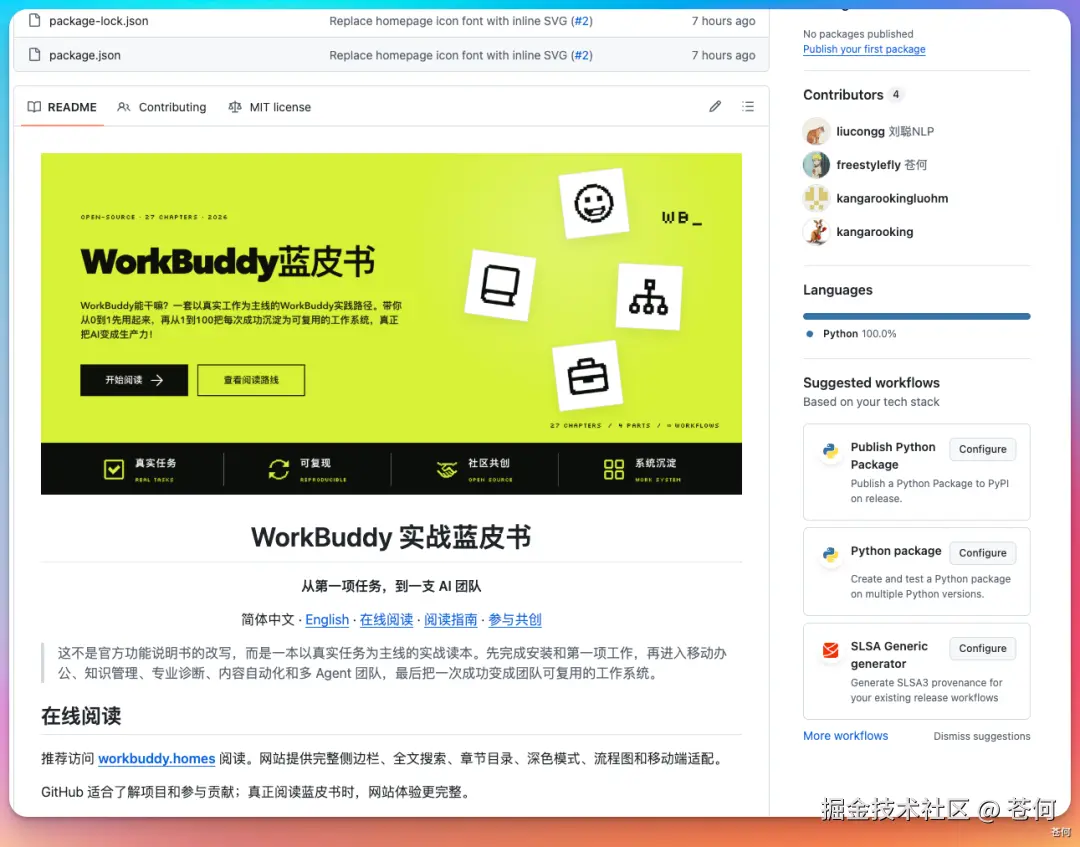Click the 查看阅读路线 button in banner
Image resolution: width=1080 pixels, height=847 pixels.
coord(251,380)
